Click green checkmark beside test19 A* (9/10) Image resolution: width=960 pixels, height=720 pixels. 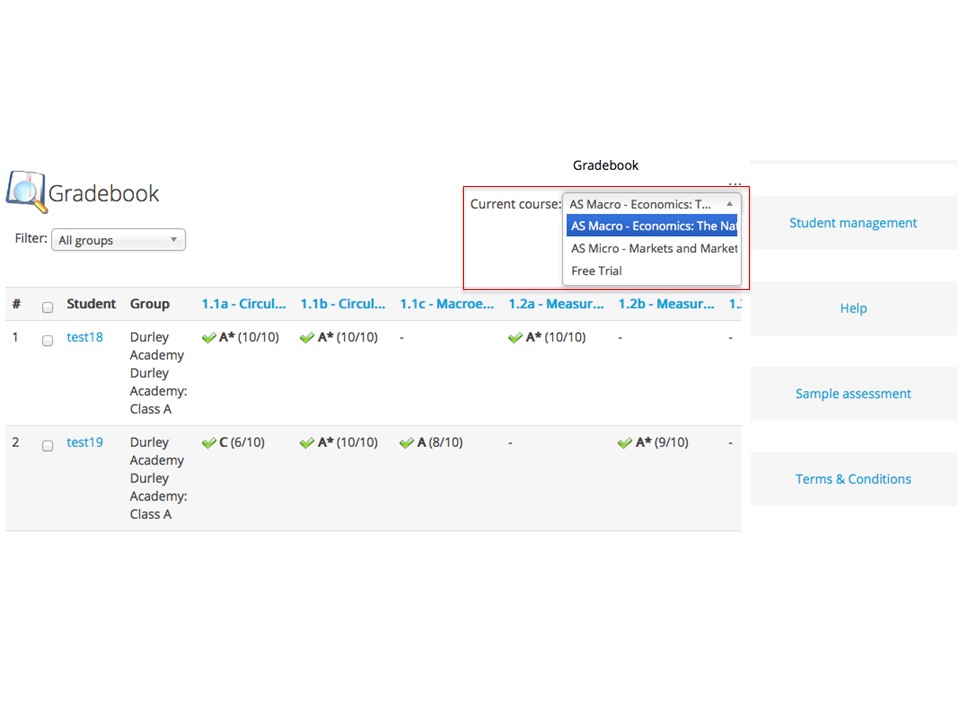pyautogui.click(x=624, y=443)
